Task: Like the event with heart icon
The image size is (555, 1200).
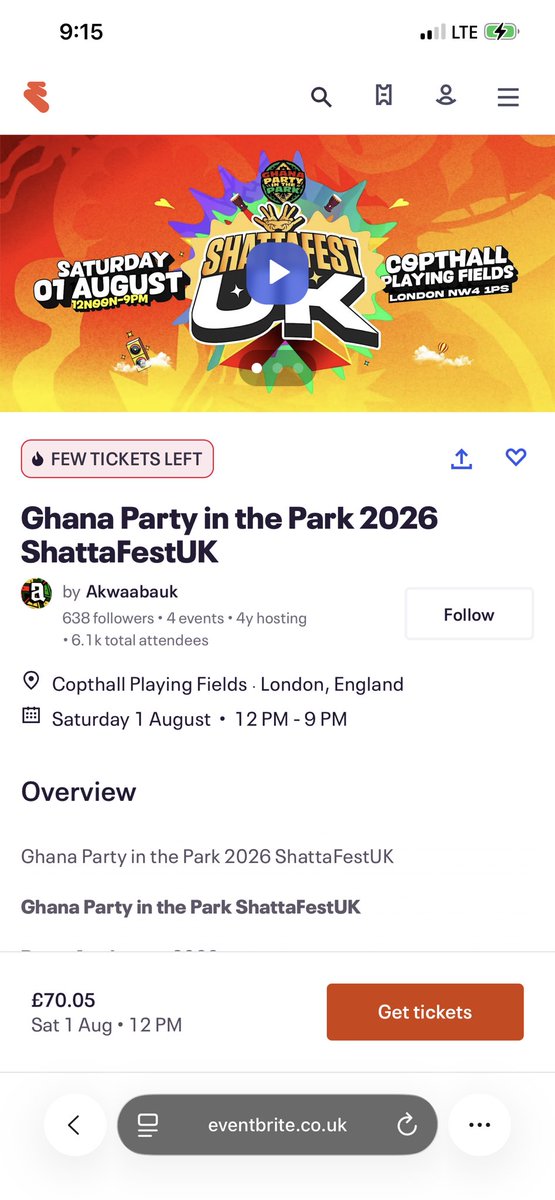Action: point(516,457)
